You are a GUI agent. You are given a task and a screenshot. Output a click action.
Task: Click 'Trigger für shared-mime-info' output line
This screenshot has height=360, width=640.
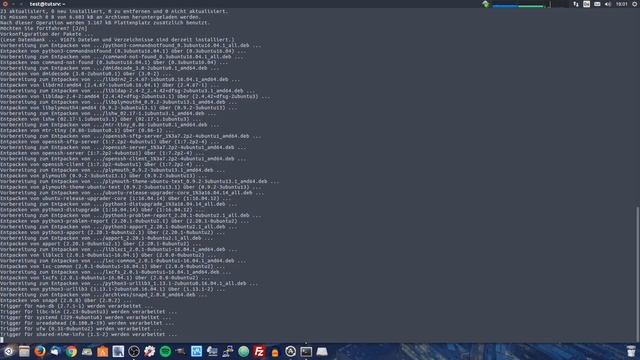click(x=88, y=334)
